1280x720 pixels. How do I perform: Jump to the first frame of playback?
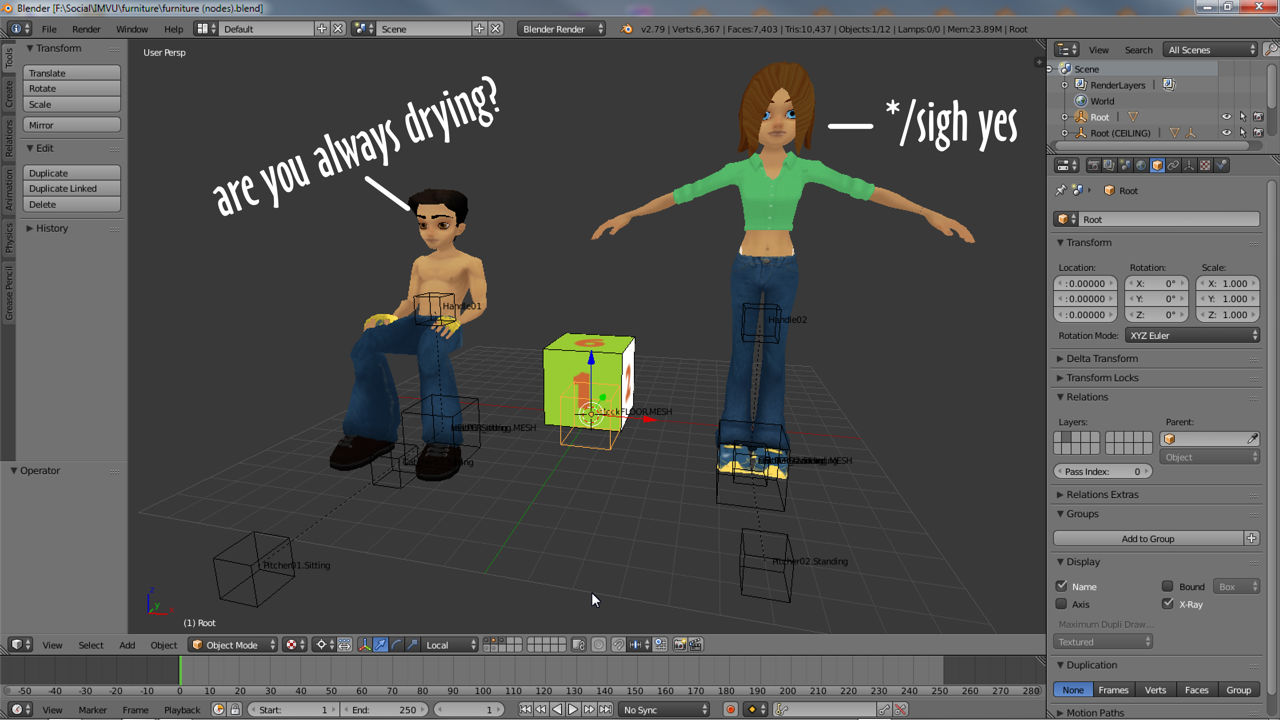click(525, 709)
